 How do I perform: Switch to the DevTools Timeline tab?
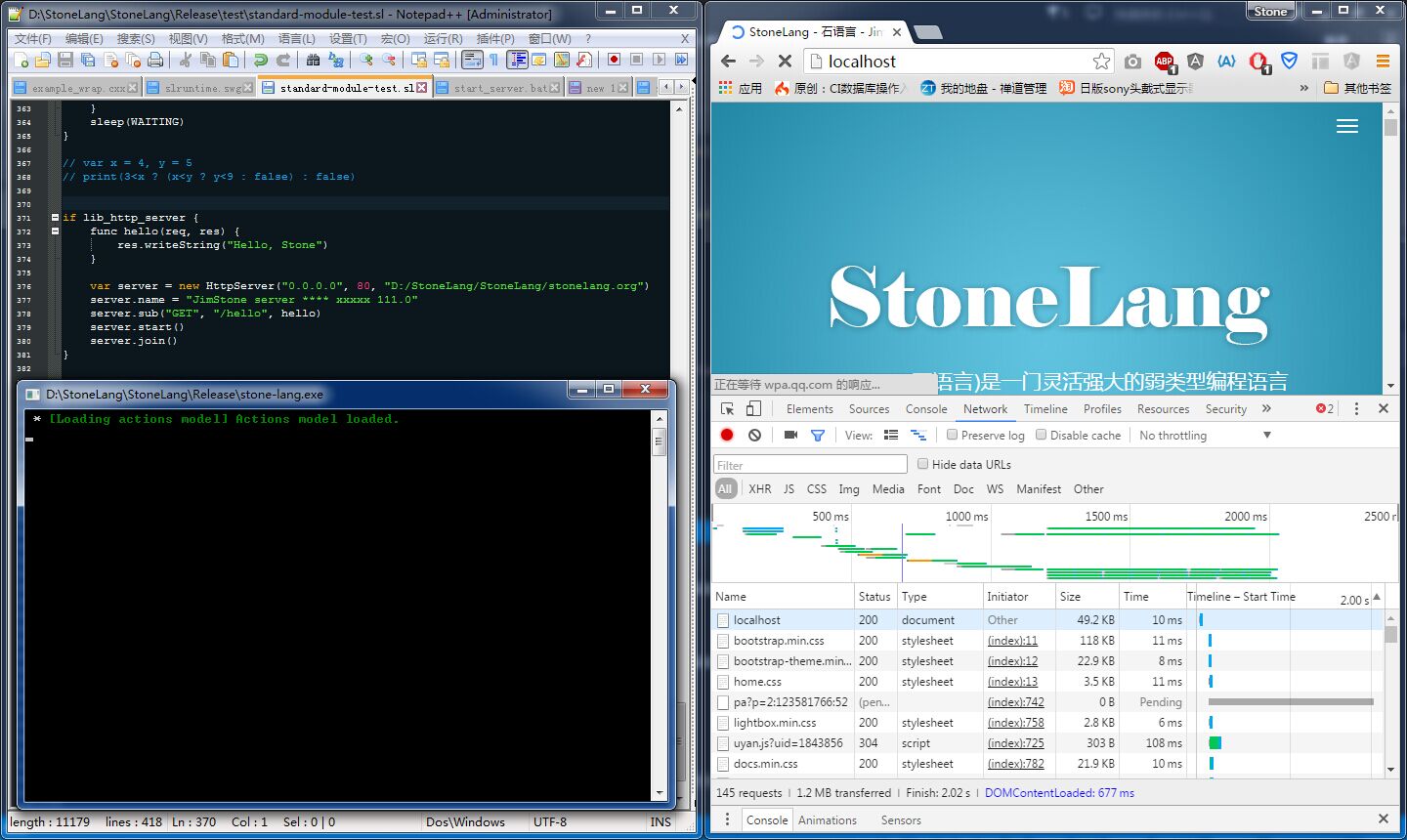point(1045,409)
